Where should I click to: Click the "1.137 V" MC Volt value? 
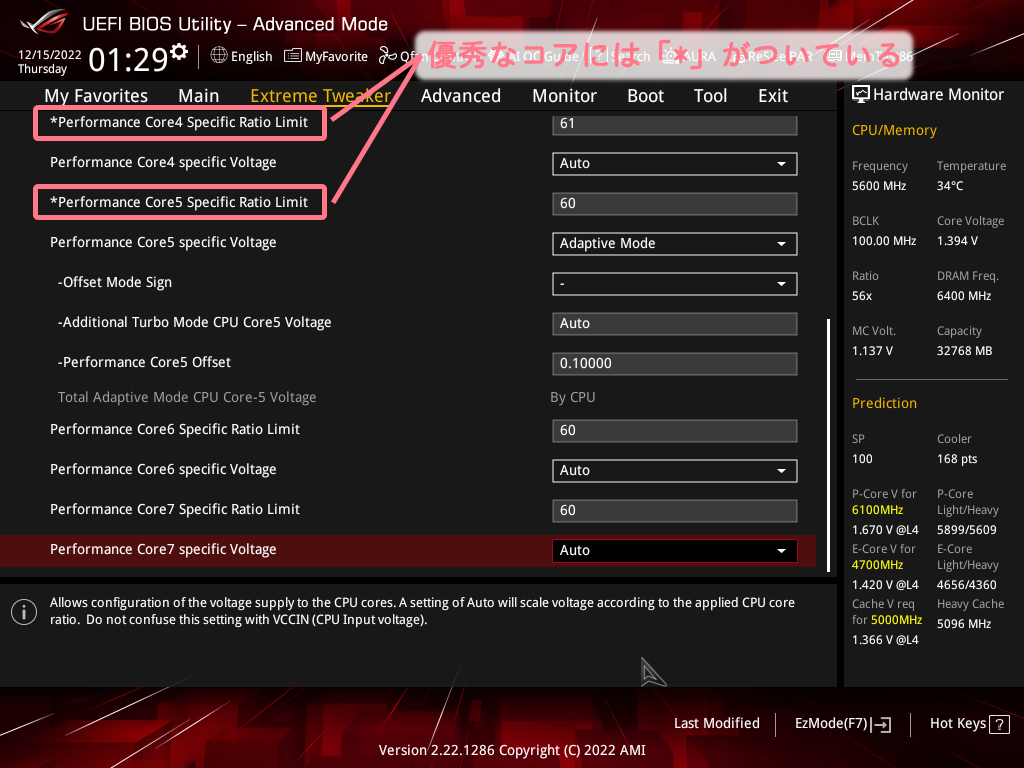click(872, 351)
